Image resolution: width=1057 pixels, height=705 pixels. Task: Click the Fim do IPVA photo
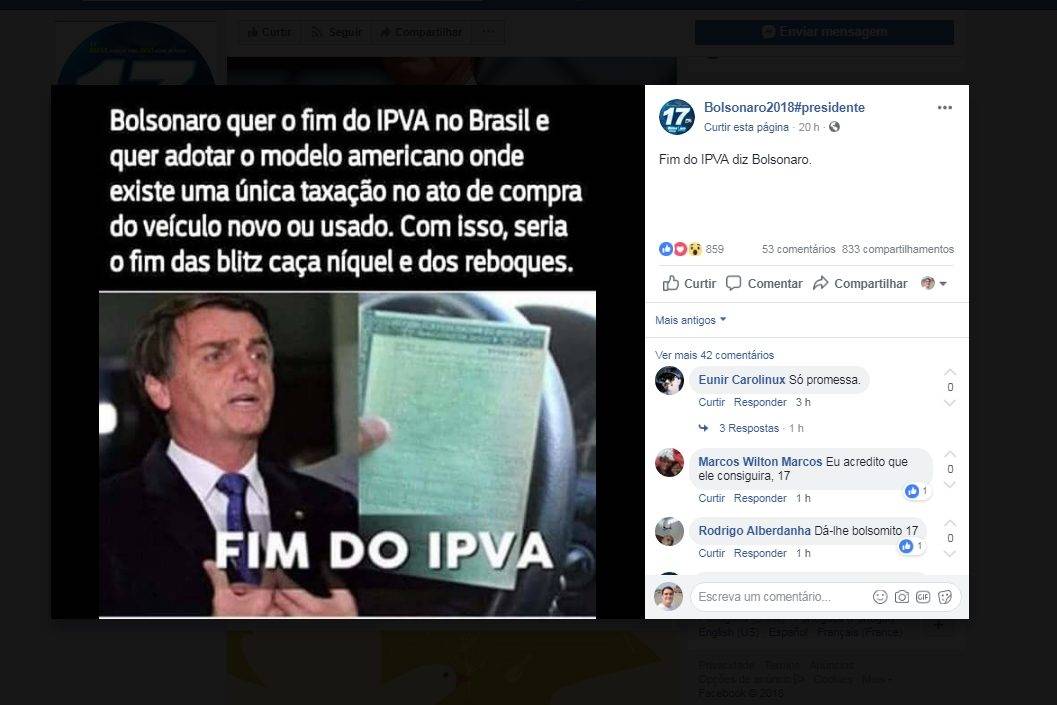(347, 352)
